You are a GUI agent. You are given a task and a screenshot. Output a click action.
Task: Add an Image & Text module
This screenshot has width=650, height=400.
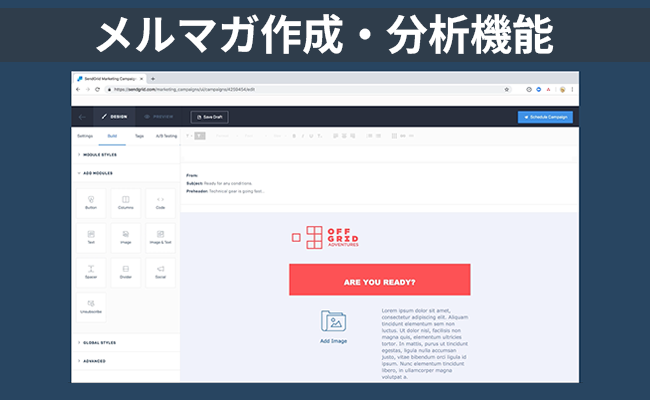pyautogui.click(x=160, y=238)
